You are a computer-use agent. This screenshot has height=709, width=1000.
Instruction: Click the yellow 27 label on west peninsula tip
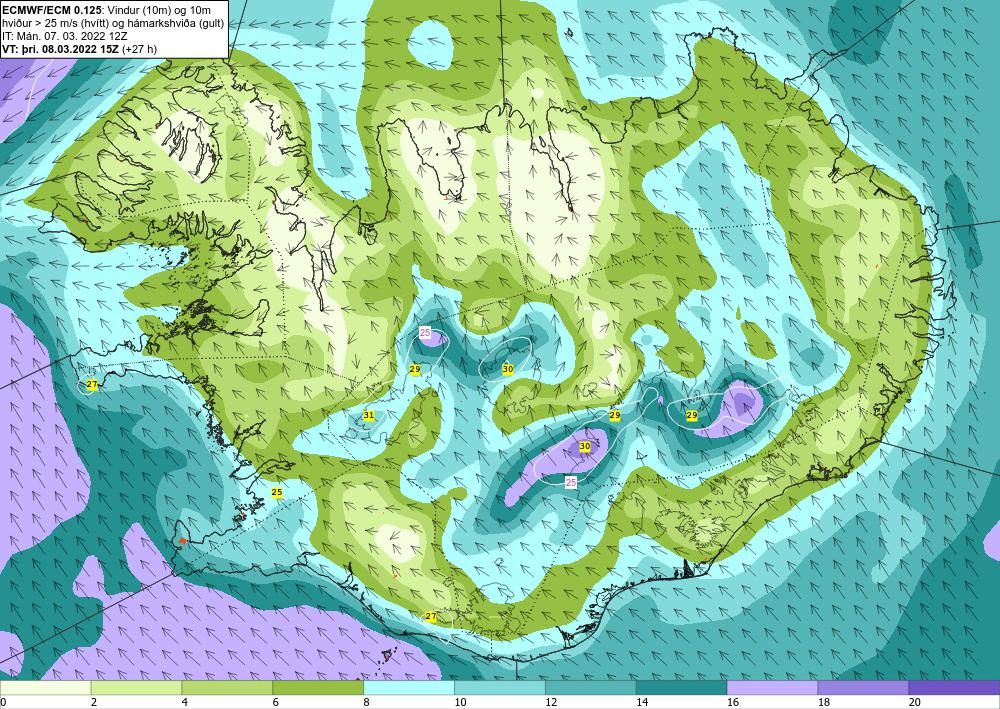coord(92,384)
